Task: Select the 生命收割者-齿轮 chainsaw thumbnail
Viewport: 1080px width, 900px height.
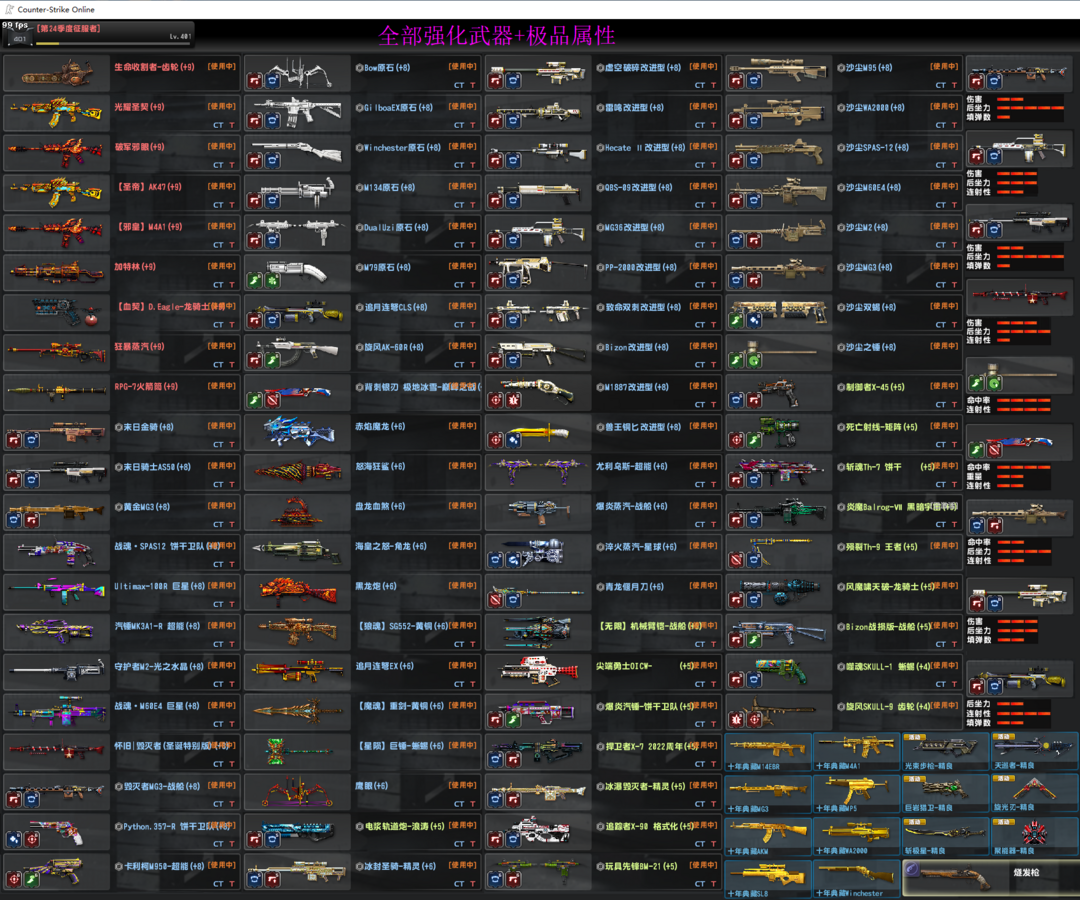Action: click(x=56, y=73)
